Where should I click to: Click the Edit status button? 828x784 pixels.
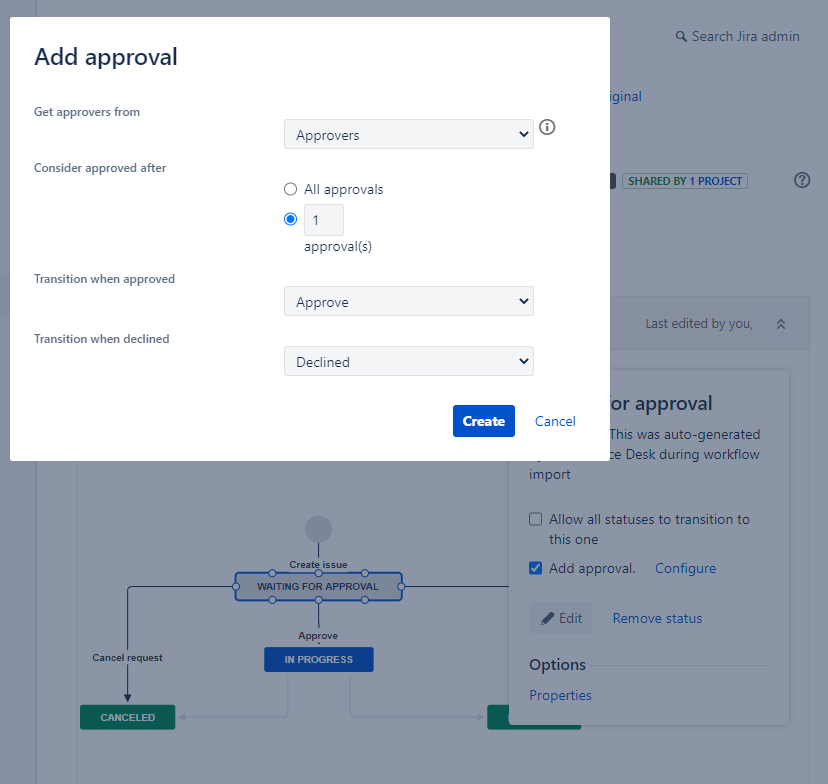[561, 618]
